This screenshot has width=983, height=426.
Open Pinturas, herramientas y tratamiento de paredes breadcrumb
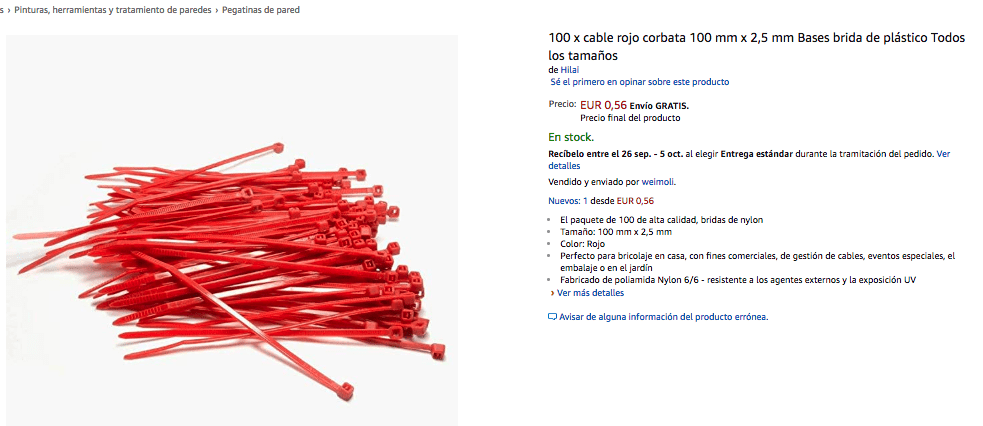[x=112, y=10]
